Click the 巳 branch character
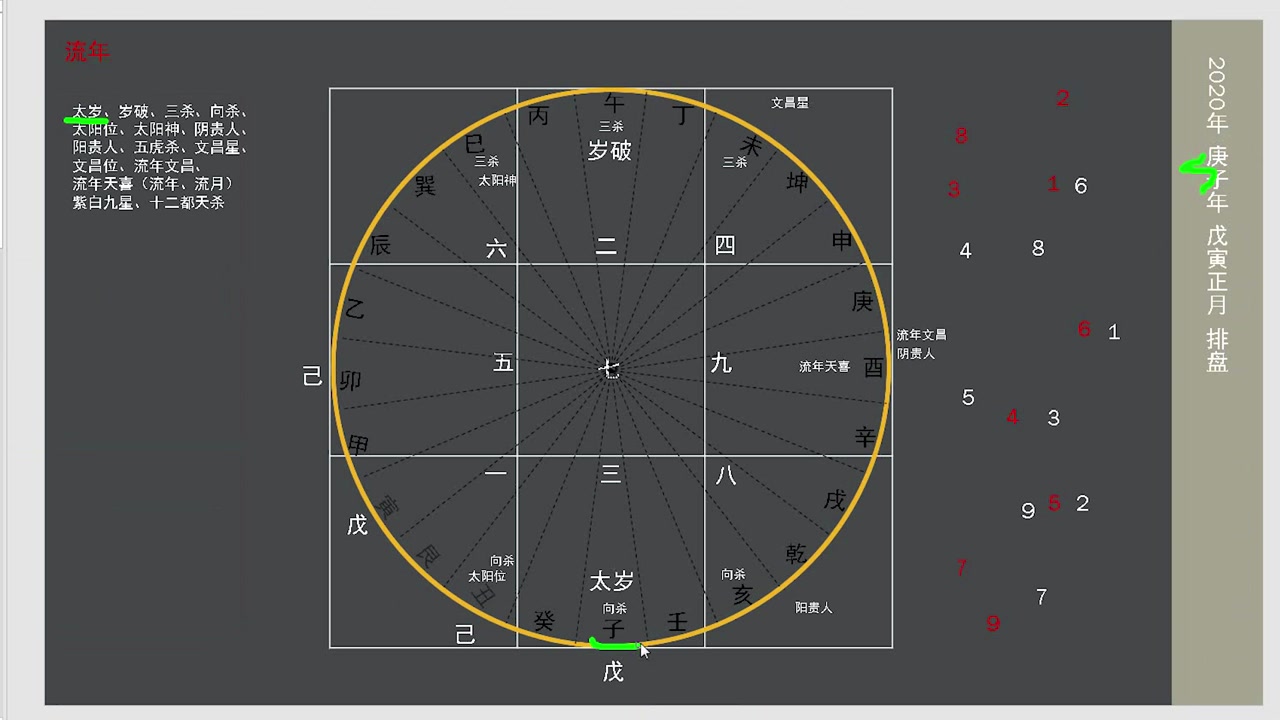1280x720 pixels. (475, 145)
